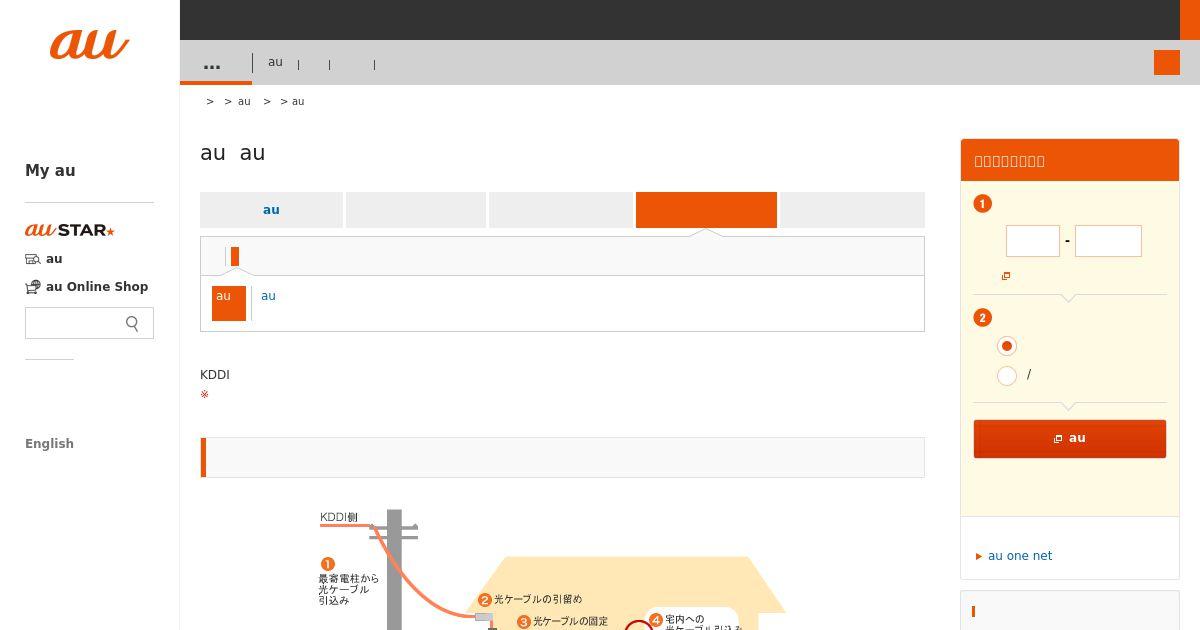Click the orange au logo

(89, 44)
